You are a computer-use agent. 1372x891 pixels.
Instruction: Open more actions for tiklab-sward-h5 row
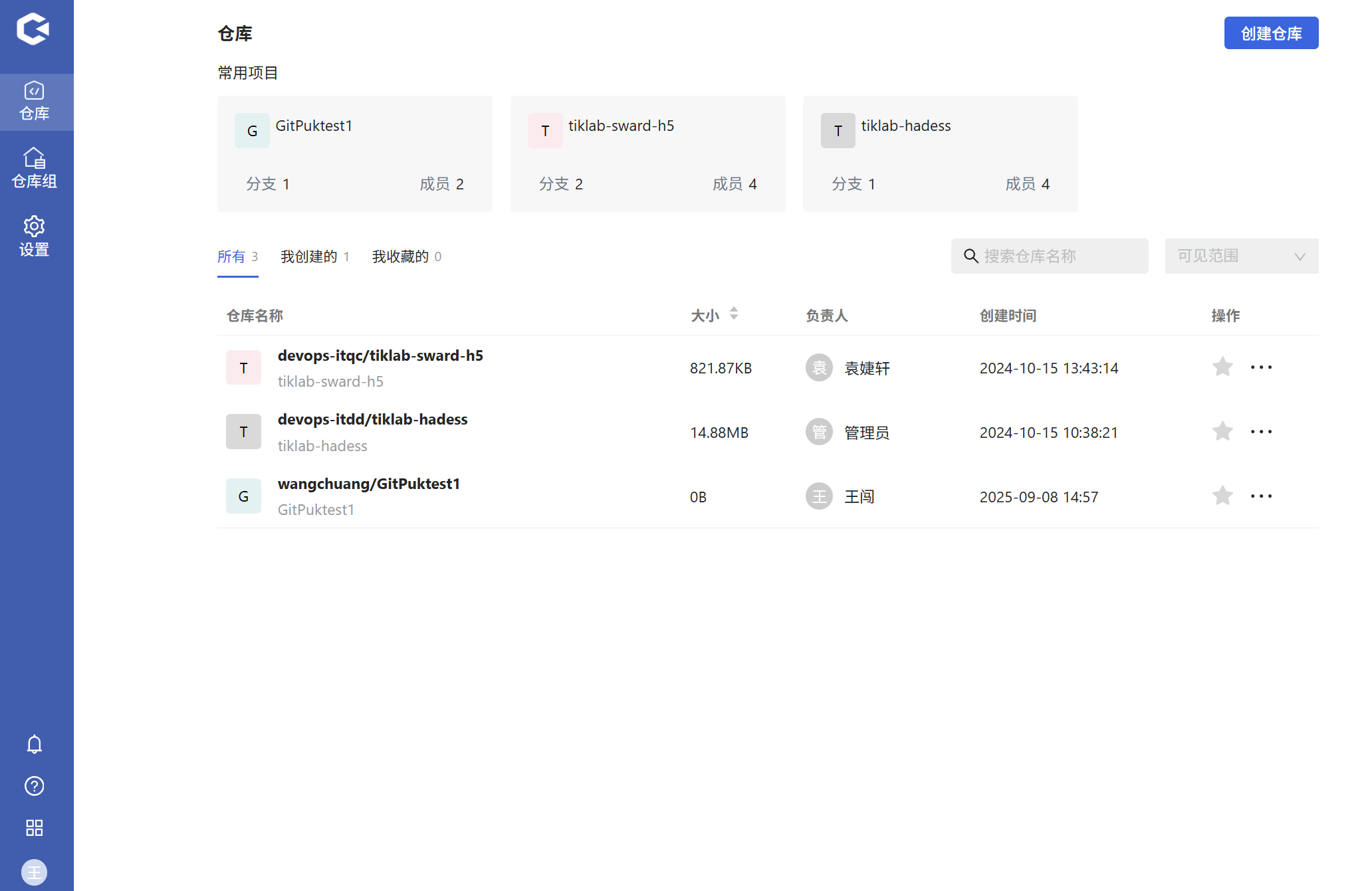pos(1261,367)
